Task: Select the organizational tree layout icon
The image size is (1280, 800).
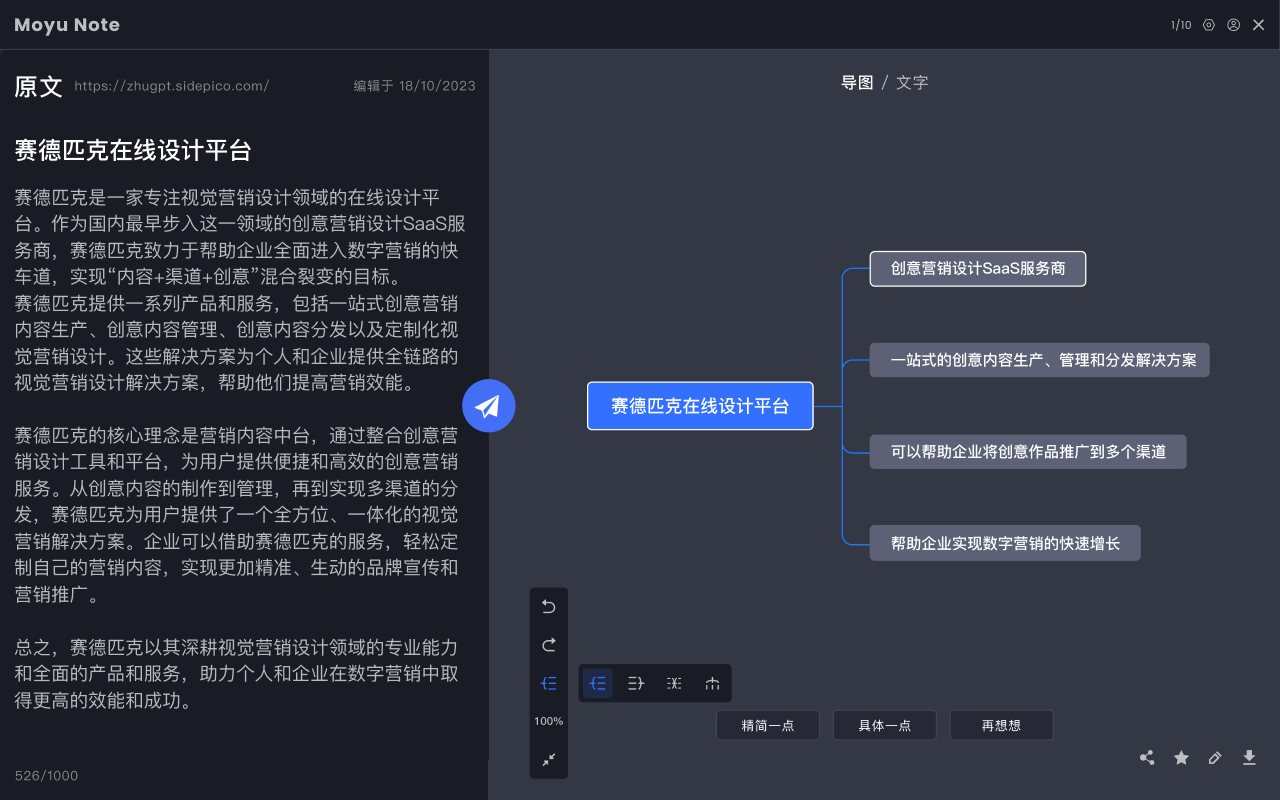Action: [x=712, y=683]
